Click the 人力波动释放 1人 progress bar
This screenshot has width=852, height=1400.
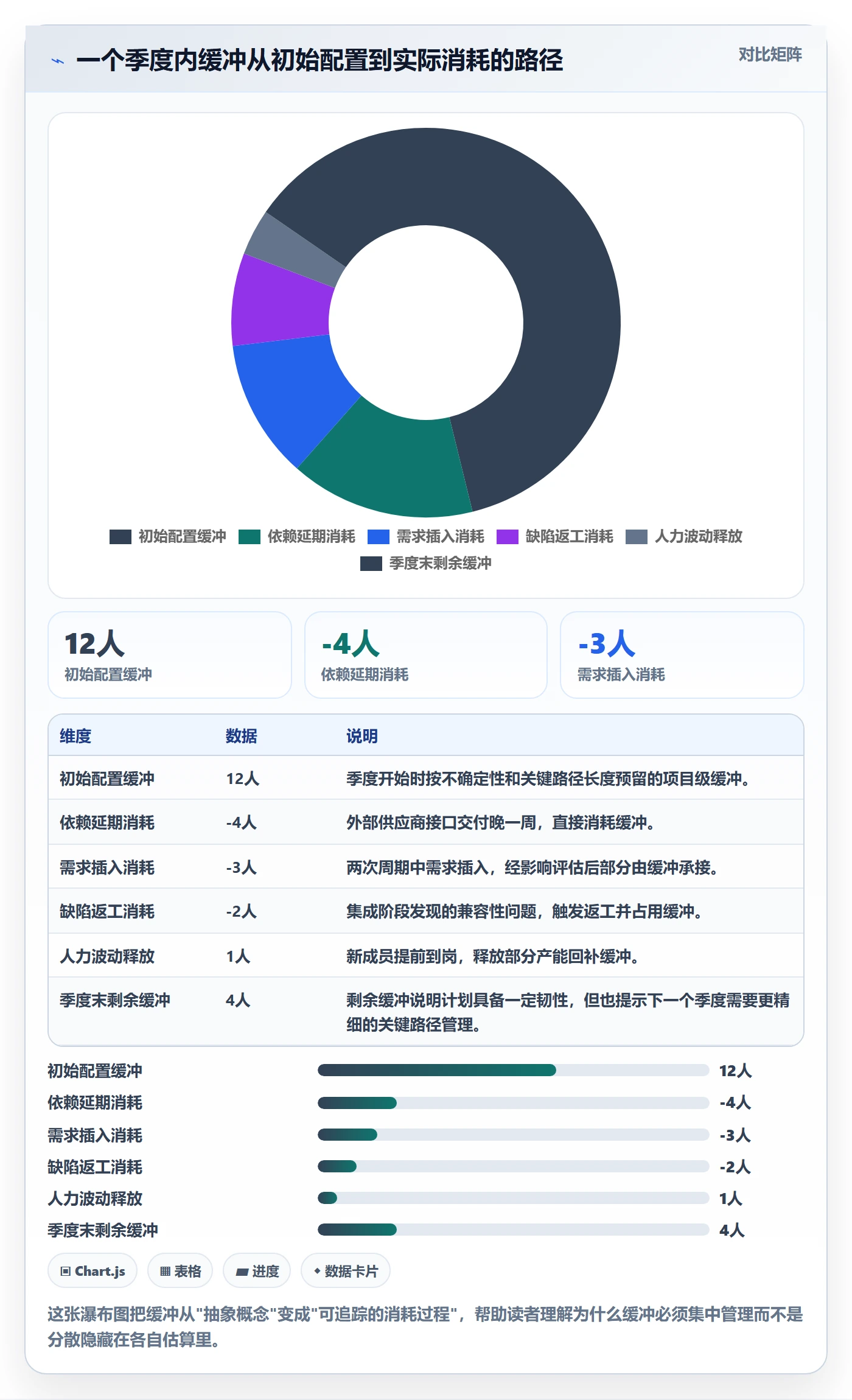pos(514,1198)
